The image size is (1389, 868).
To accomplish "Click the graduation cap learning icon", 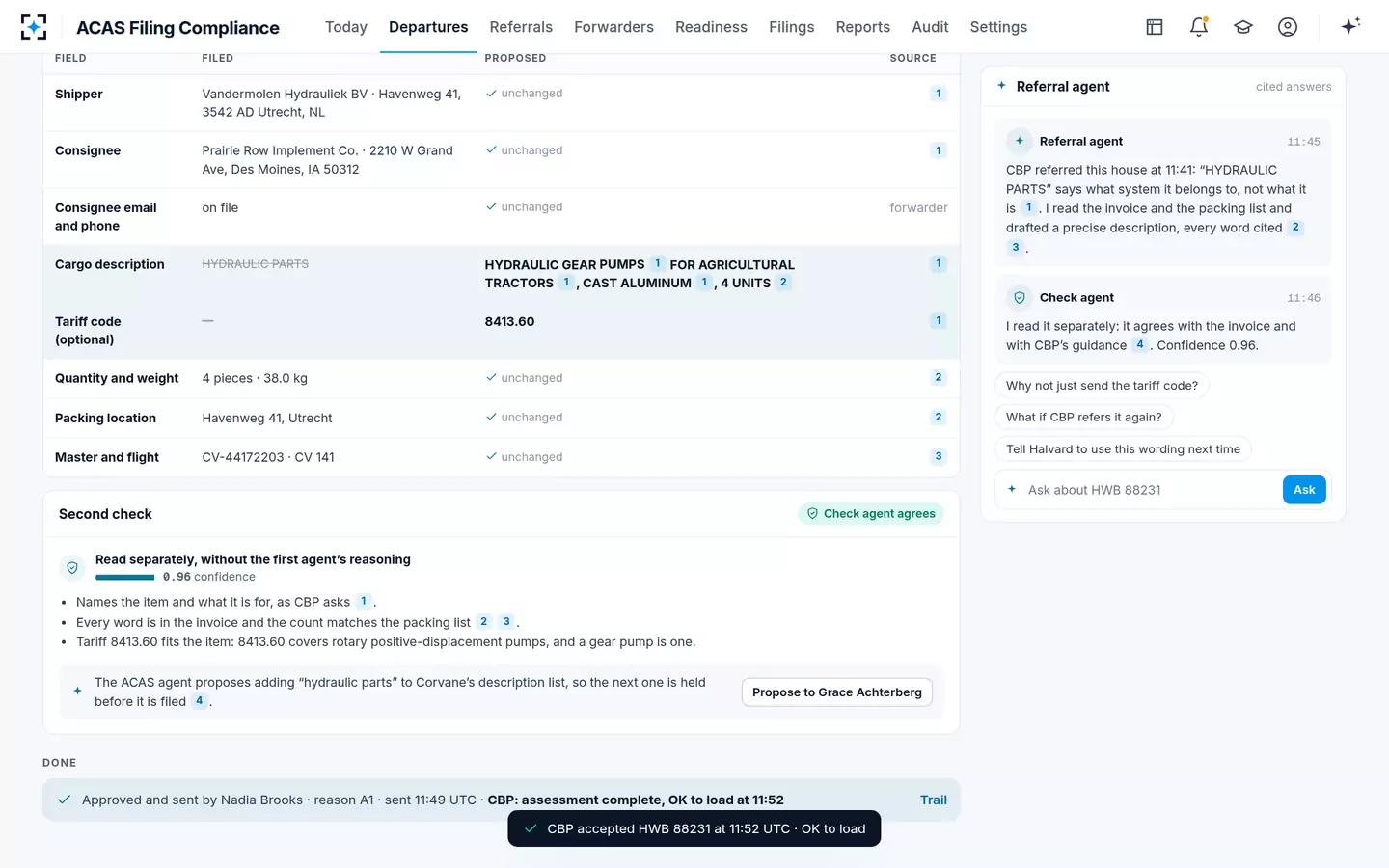I will click(x=1243, y=27).
